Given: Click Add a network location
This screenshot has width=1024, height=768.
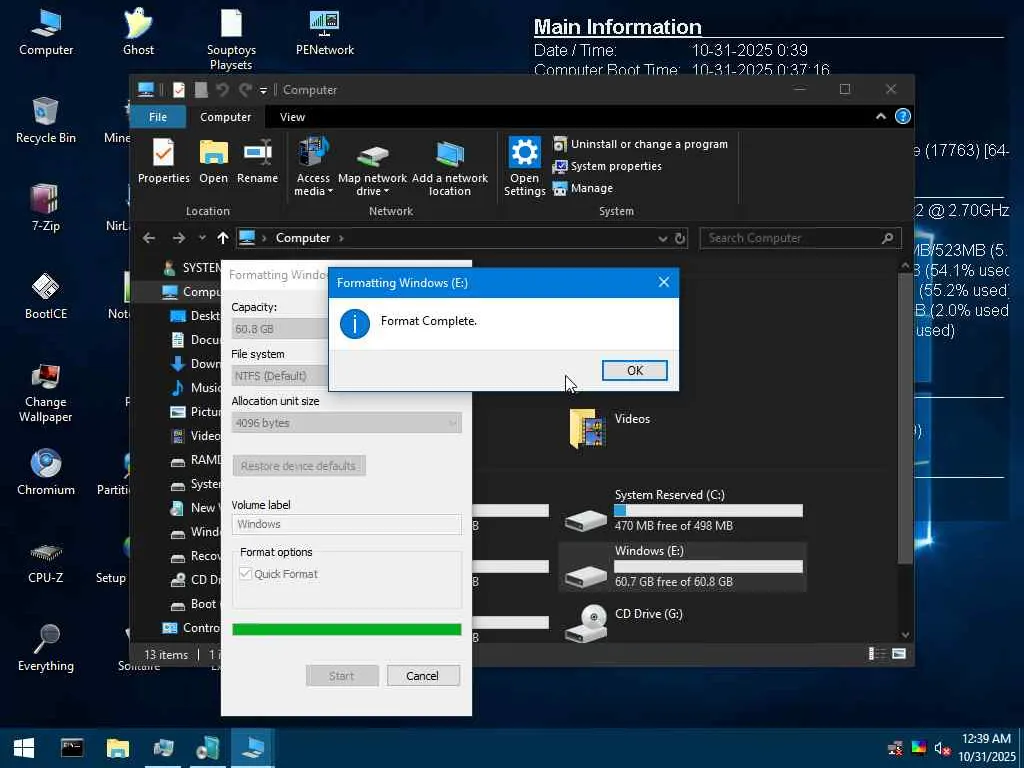Looking at the screenshot, I should click(x=449, y=167).
